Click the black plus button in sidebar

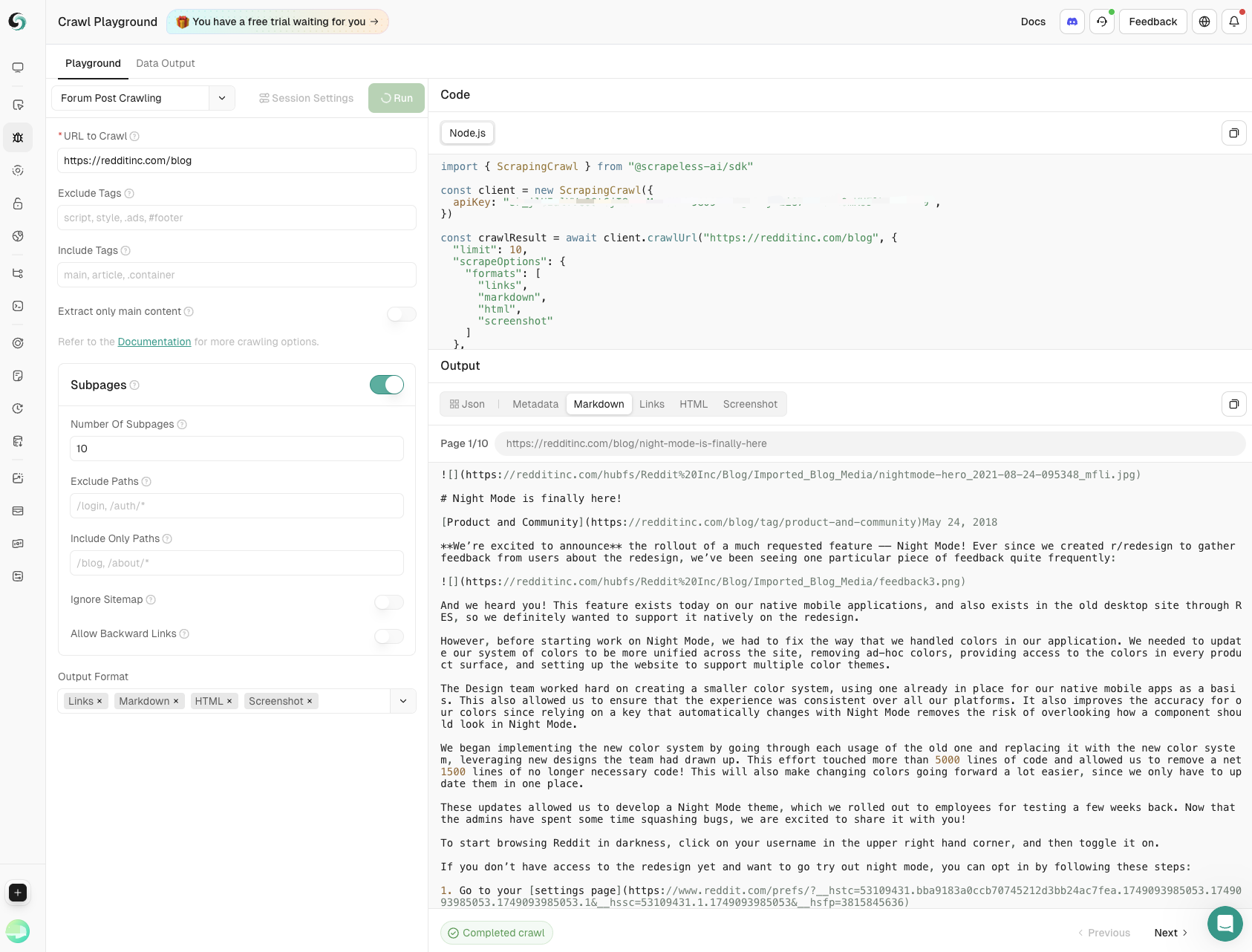tap(18, 893)
